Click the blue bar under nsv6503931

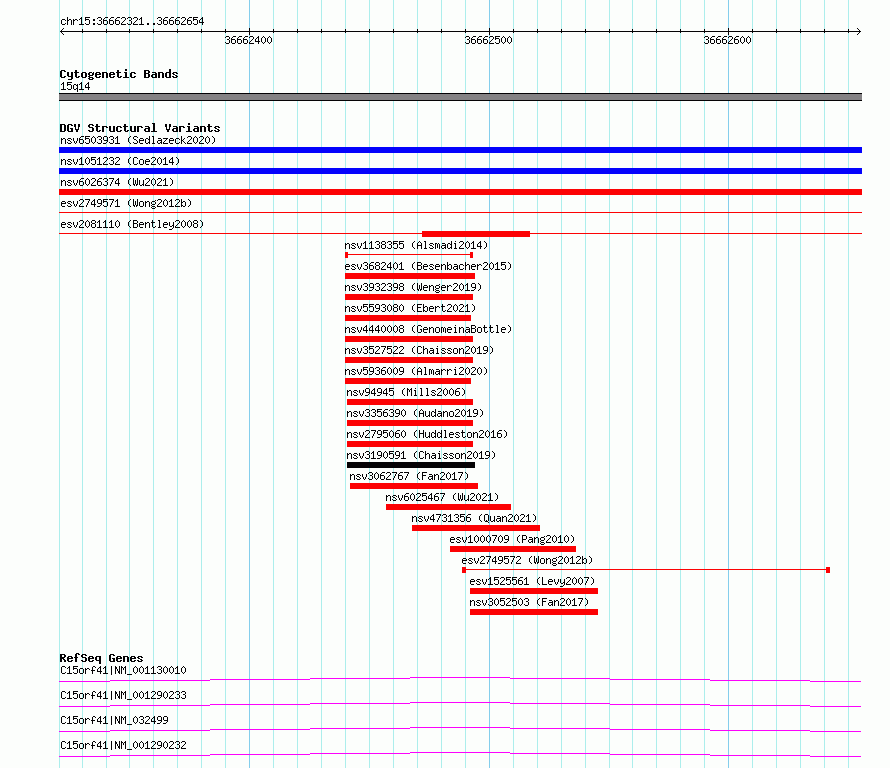pos(460,150)
